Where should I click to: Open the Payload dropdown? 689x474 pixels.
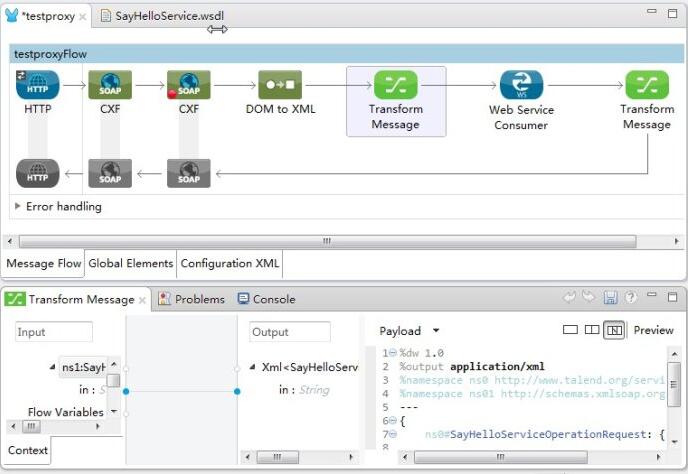[x=410, y=331]
